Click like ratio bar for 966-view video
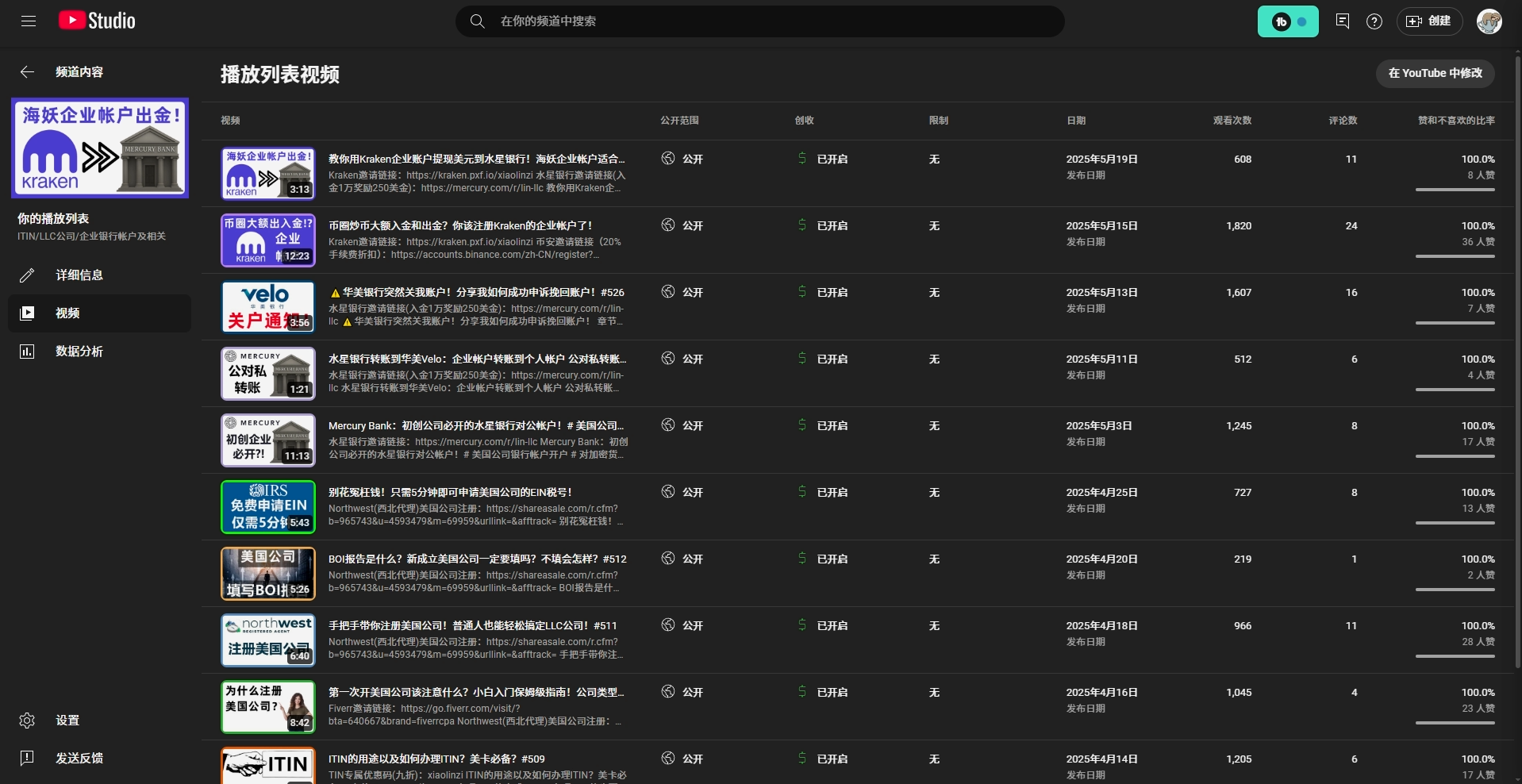 tap(1455, 656)
